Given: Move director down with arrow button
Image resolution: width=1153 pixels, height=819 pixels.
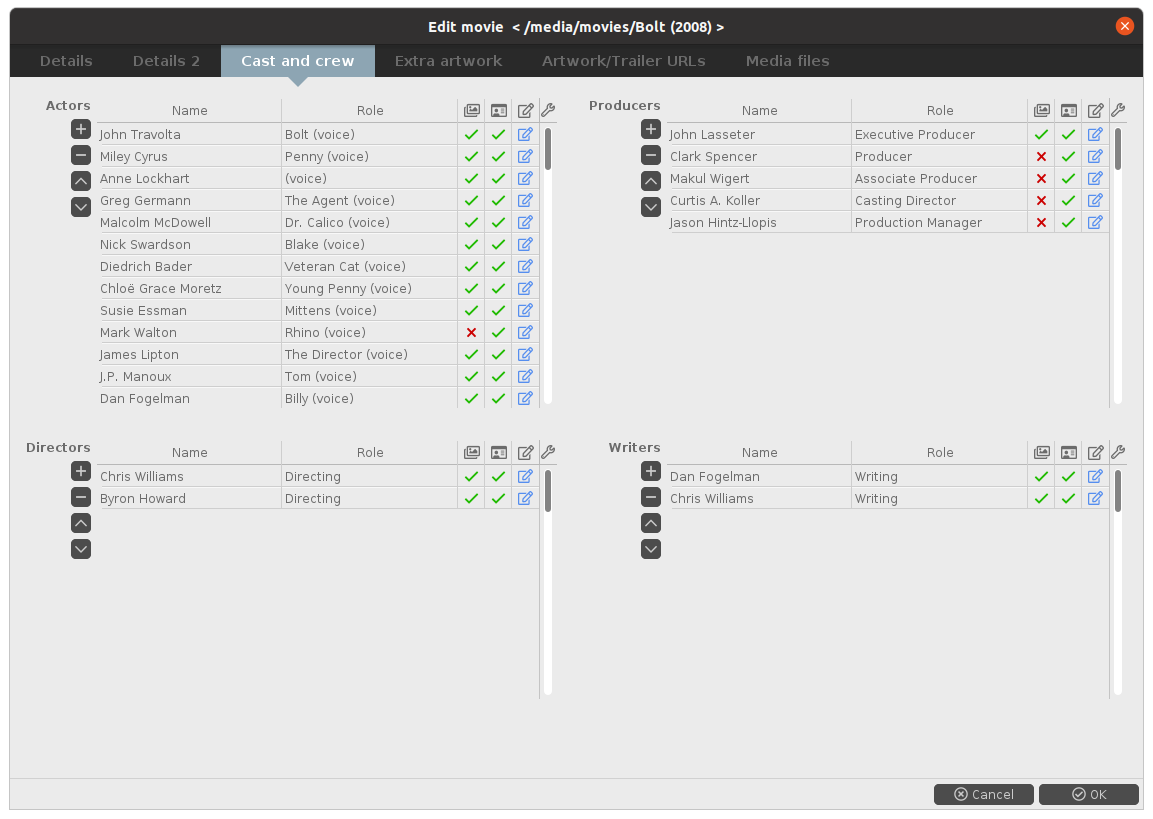Looking at the screenshot, I should (81, 549).
